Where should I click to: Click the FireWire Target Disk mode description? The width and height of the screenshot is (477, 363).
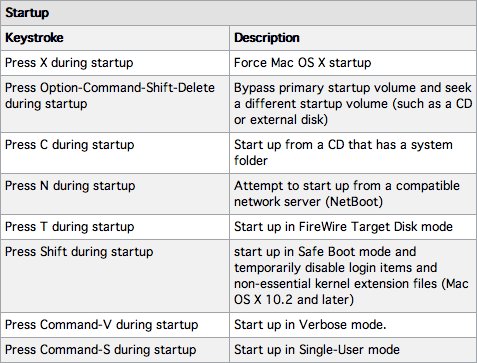click(343, 227)
